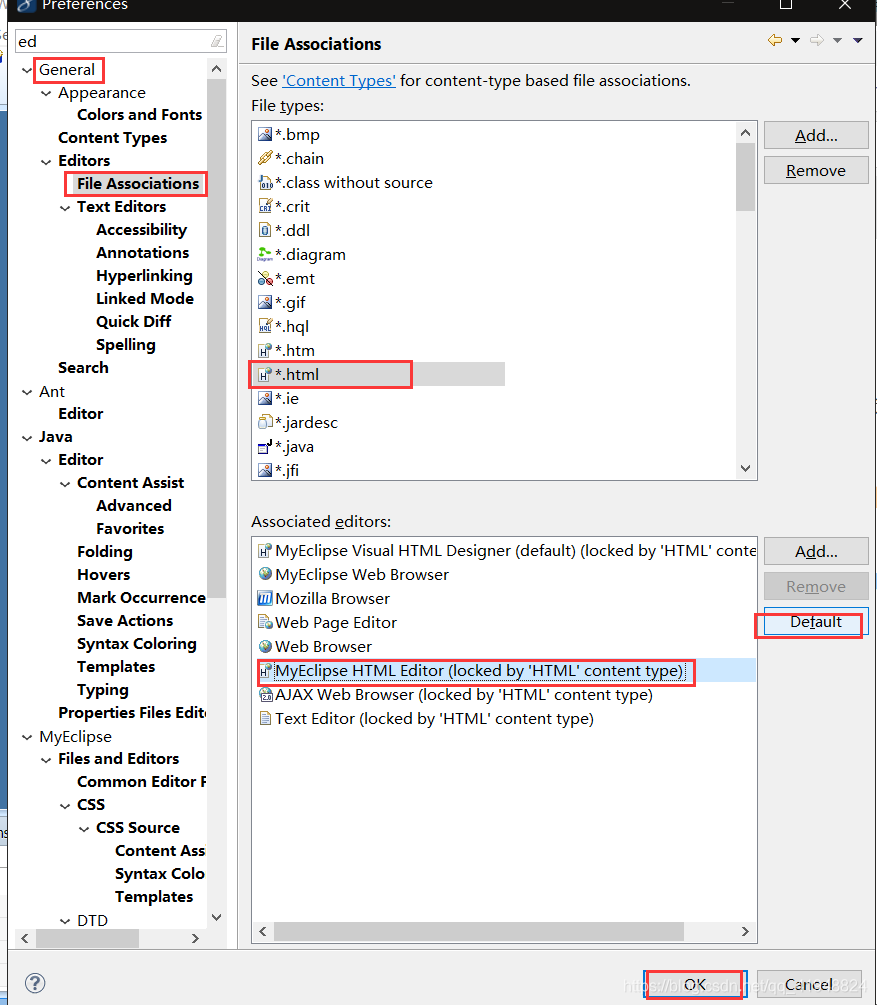Select File Associations in the tree

138,184
